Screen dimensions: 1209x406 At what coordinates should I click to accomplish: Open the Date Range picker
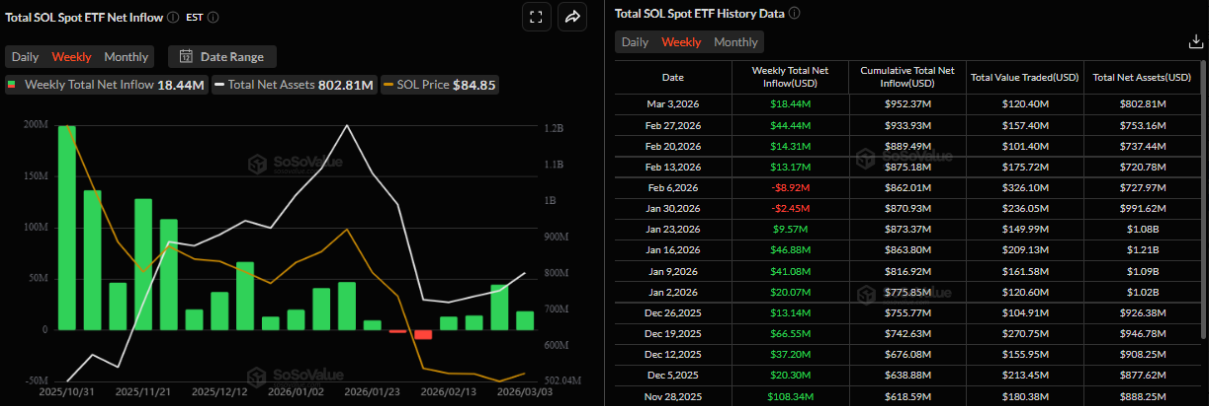222,57
